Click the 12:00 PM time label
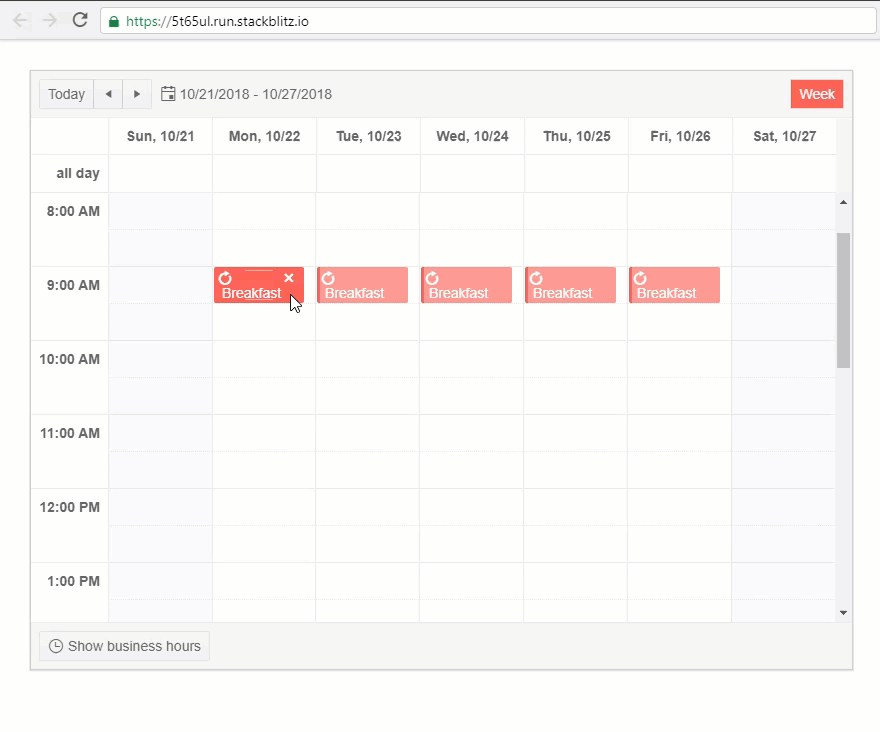 (70, 507)
